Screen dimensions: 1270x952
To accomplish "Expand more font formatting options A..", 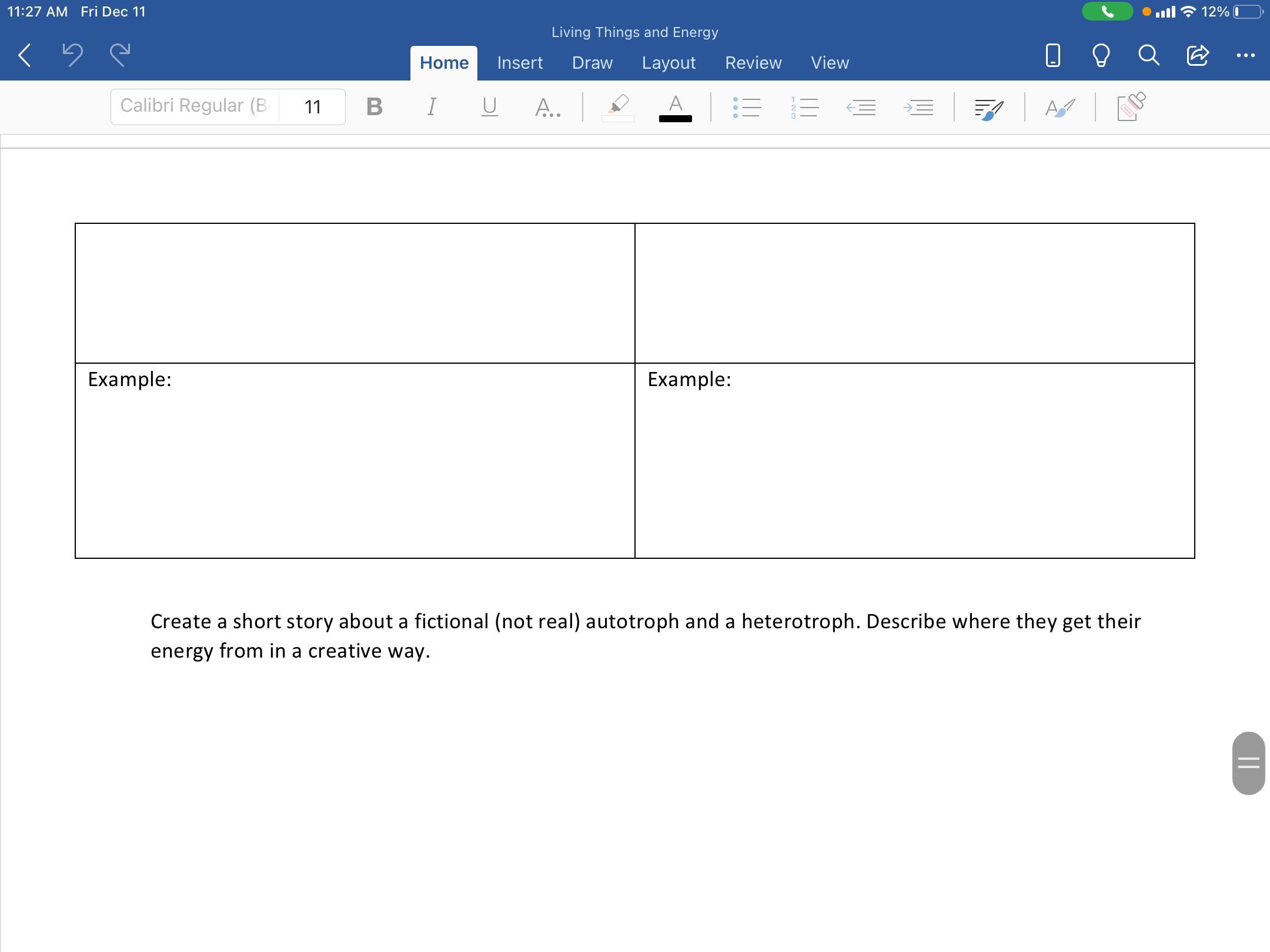I will pyautogui.click(x=547, y=108).
